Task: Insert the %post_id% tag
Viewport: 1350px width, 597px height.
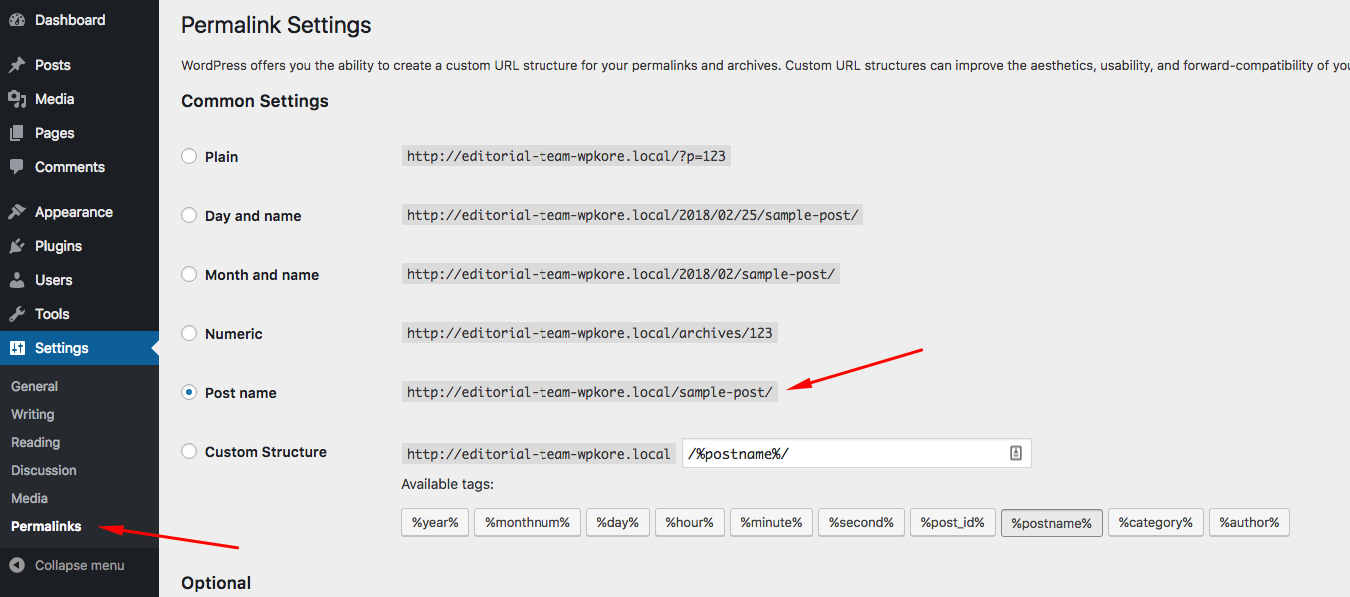Action: [x=952, y=522]
